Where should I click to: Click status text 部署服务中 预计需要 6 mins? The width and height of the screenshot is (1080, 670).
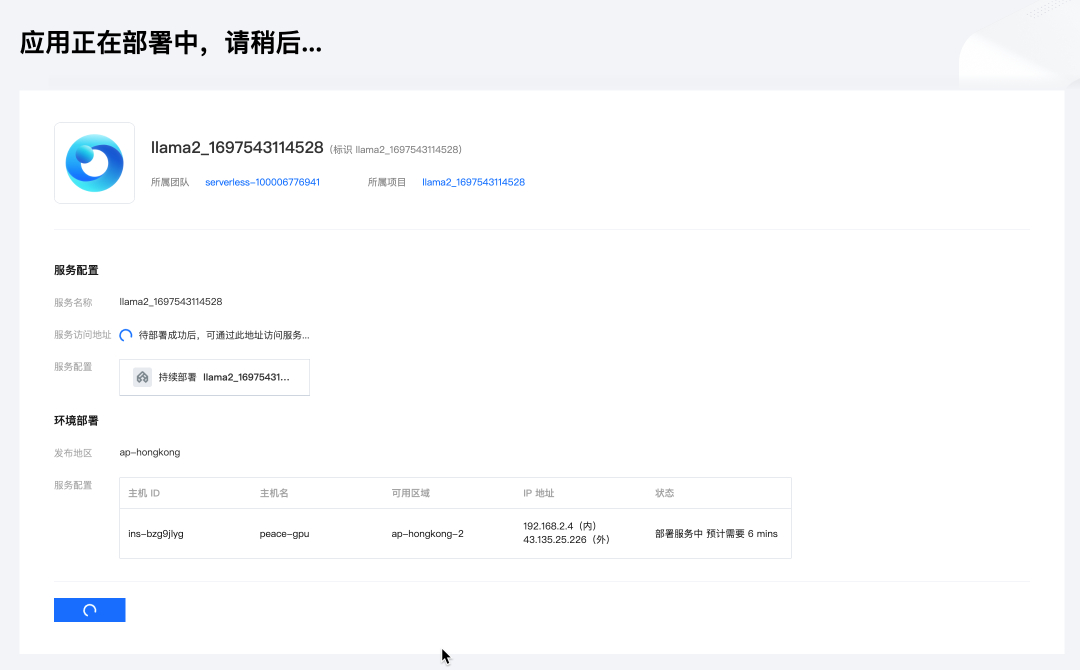click(x=716, y=534)
